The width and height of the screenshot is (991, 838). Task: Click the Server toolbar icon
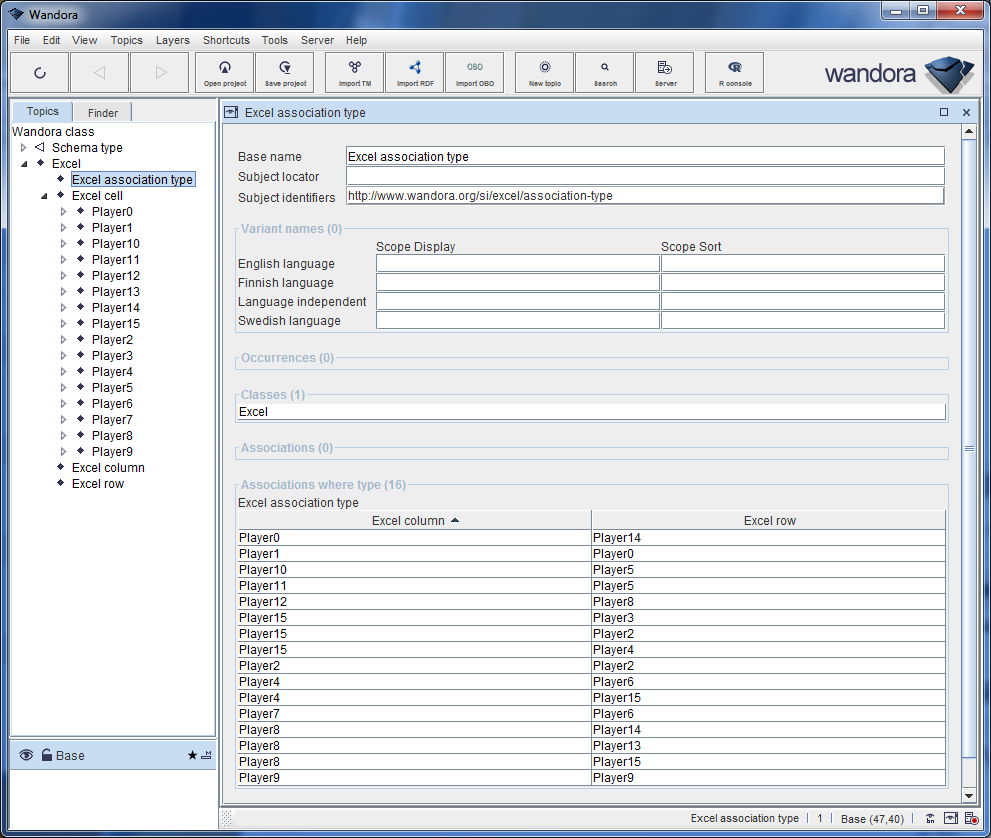pos(665,73)
